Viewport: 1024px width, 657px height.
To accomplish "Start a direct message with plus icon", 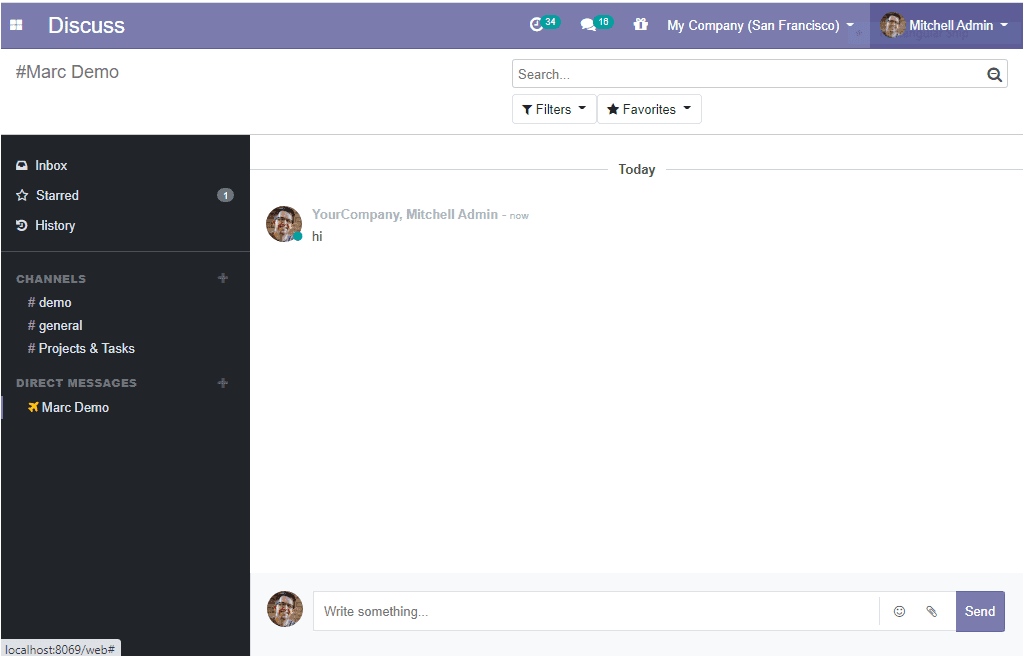I will point(223,383).
